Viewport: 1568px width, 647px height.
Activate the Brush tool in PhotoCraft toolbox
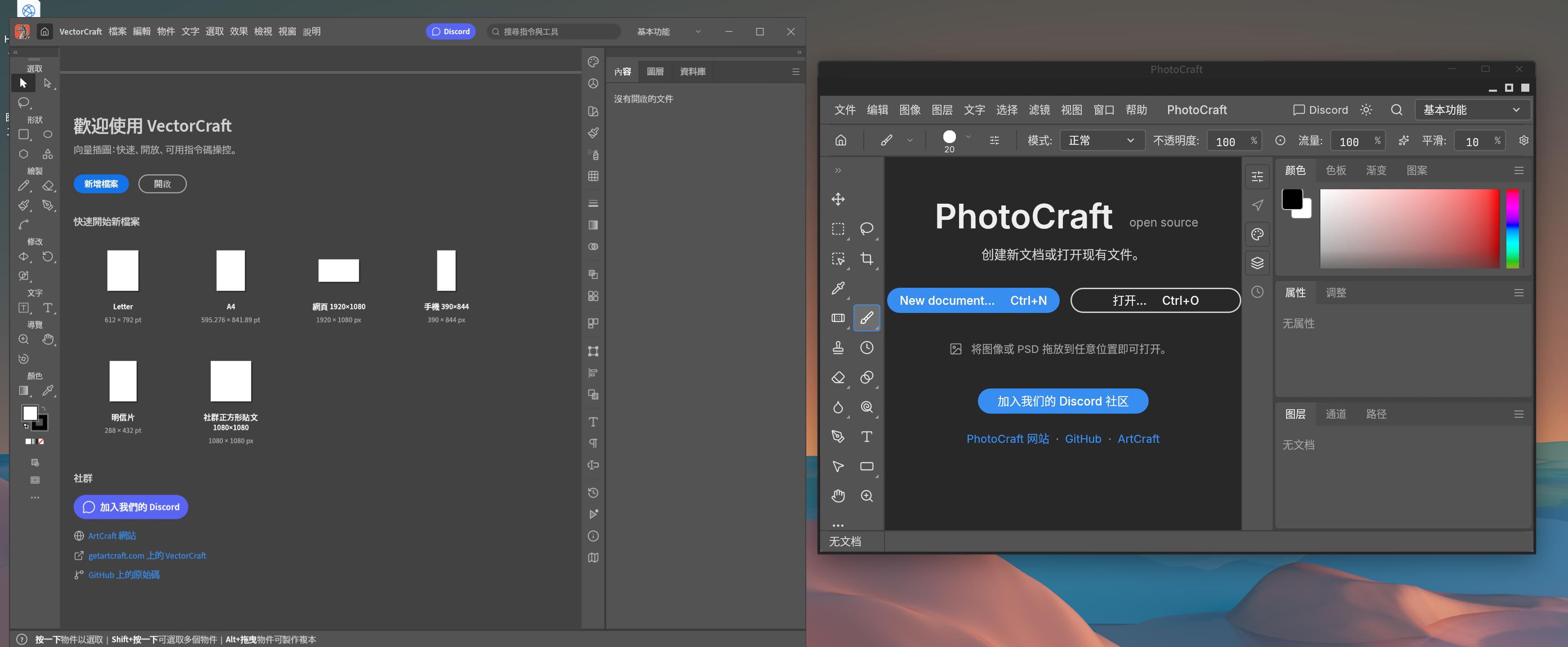point(866,318)
